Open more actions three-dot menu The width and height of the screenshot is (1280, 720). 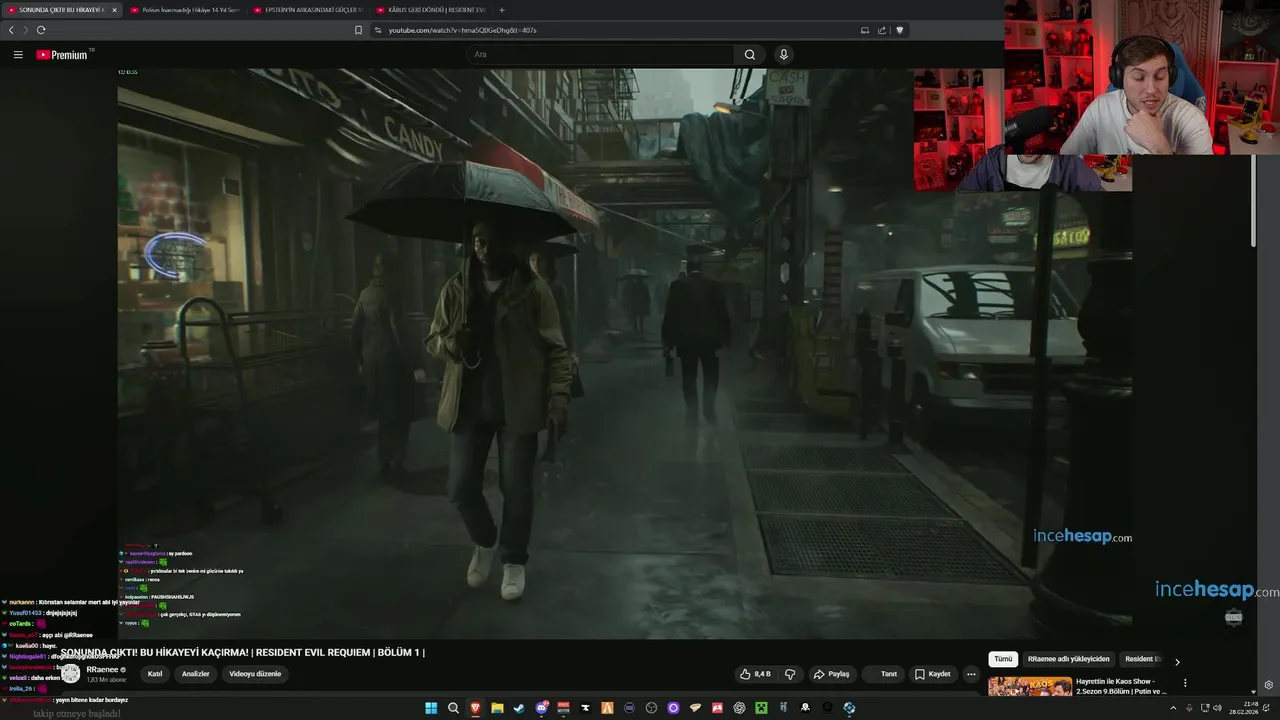[971, 674]
